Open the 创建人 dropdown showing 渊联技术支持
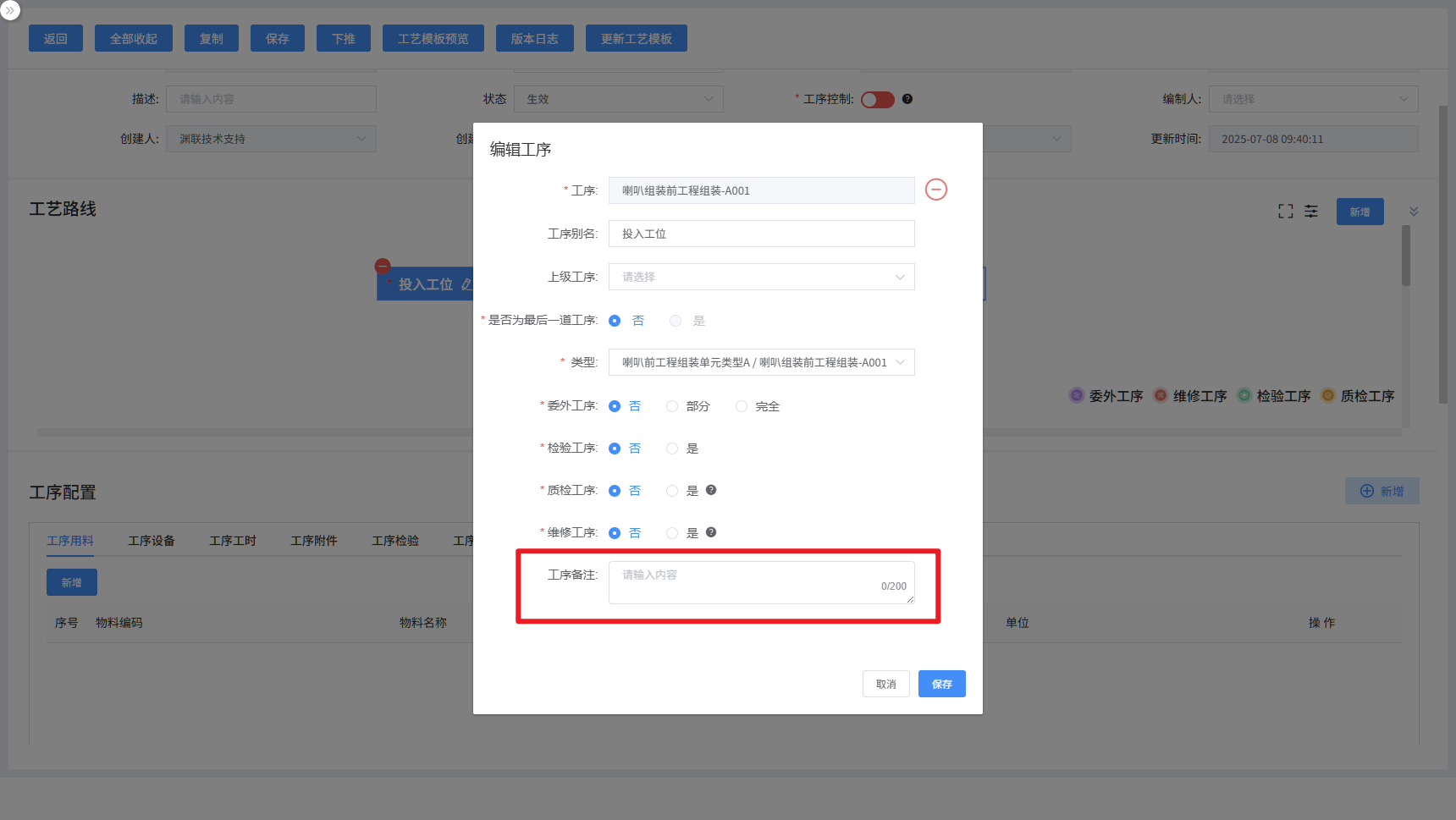Image resolution: width=1456 pixels, height=820 pixels. pos(271,139)
